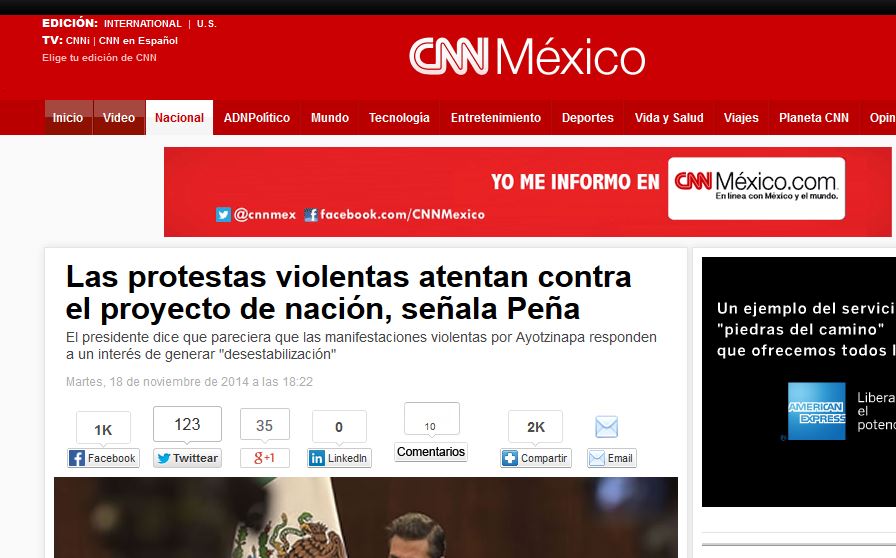Share article via Facebook button

click(x=103, y=458)
